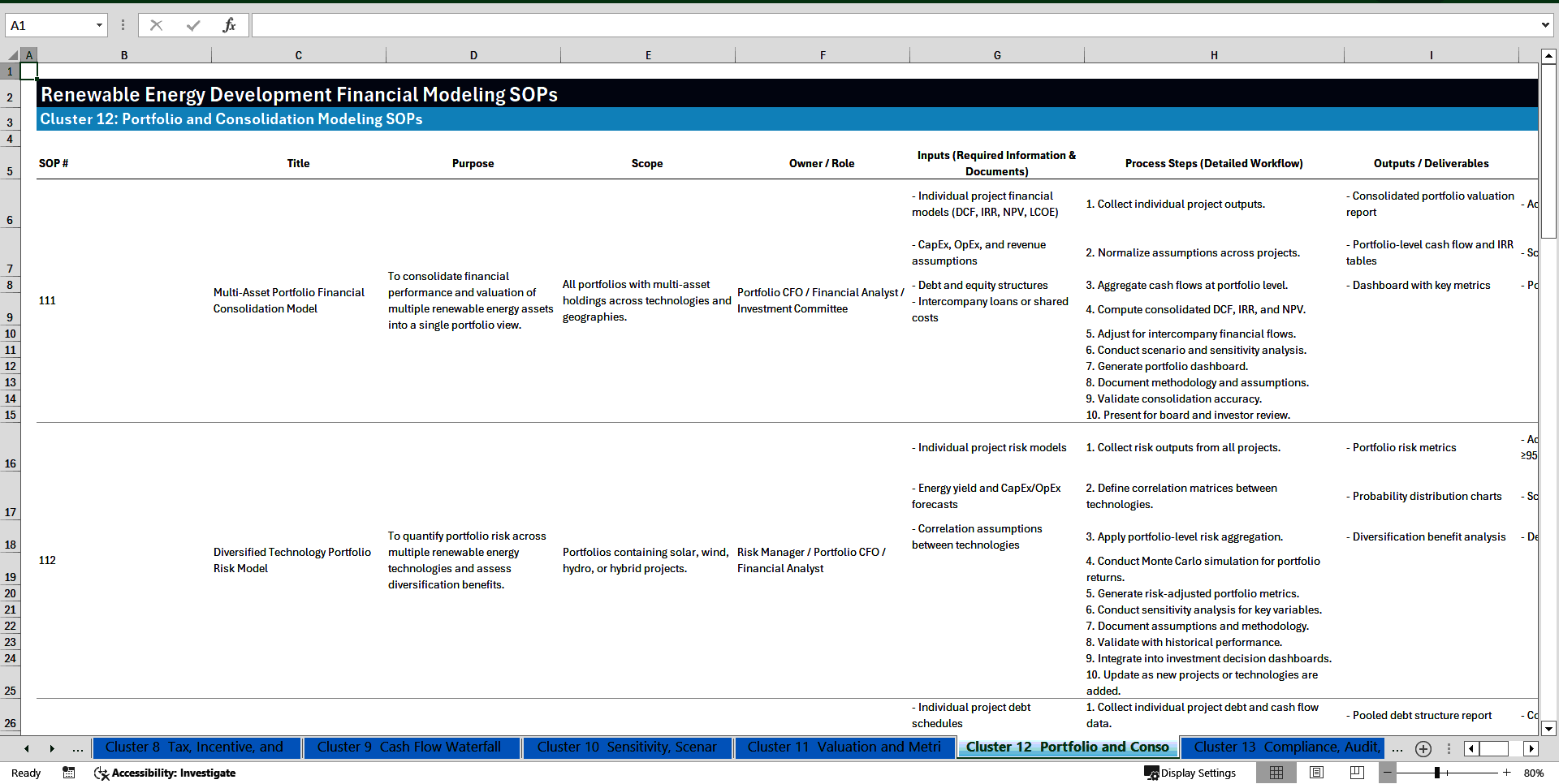This screenshot has width=1559, height=784.
Task: Open the Name Box dropdown arrow
Action: (x=101, y=25)
